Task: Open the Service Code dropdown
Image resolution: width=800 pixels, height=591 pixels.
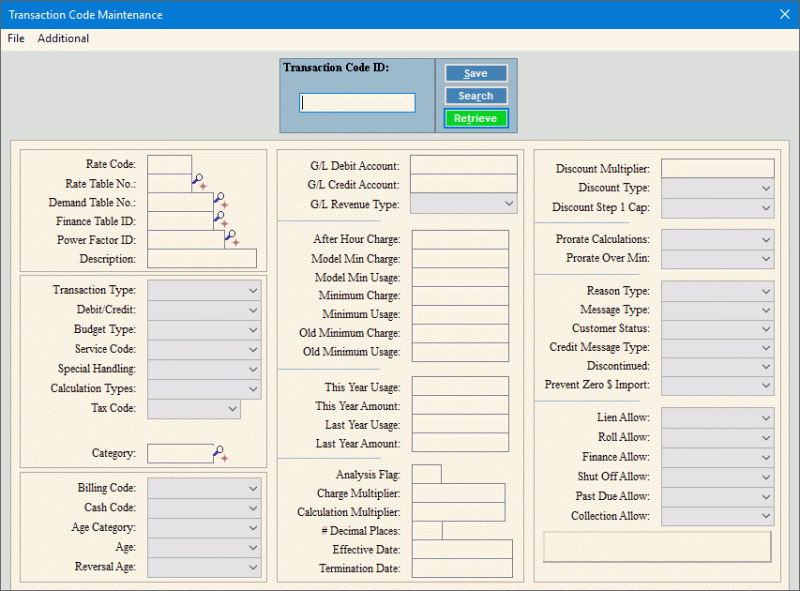Action: [x=204, y=350]
